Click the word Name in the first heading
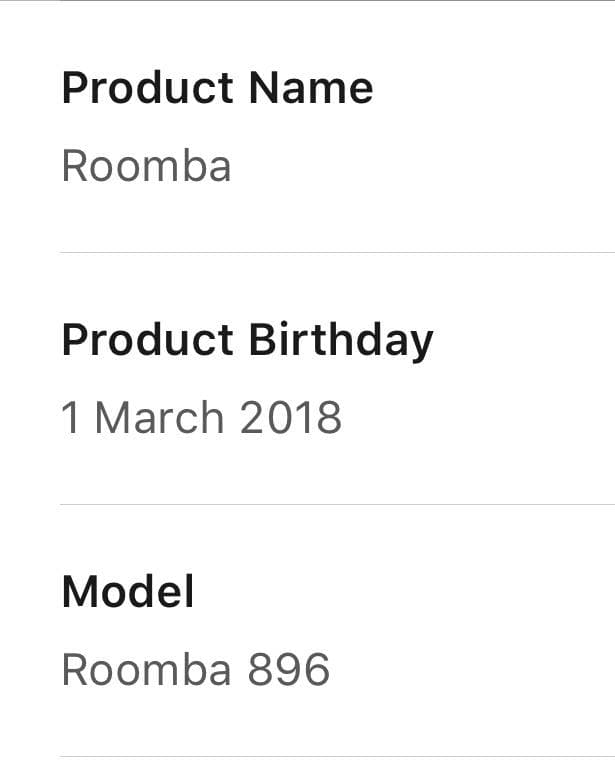 [311, 88]
